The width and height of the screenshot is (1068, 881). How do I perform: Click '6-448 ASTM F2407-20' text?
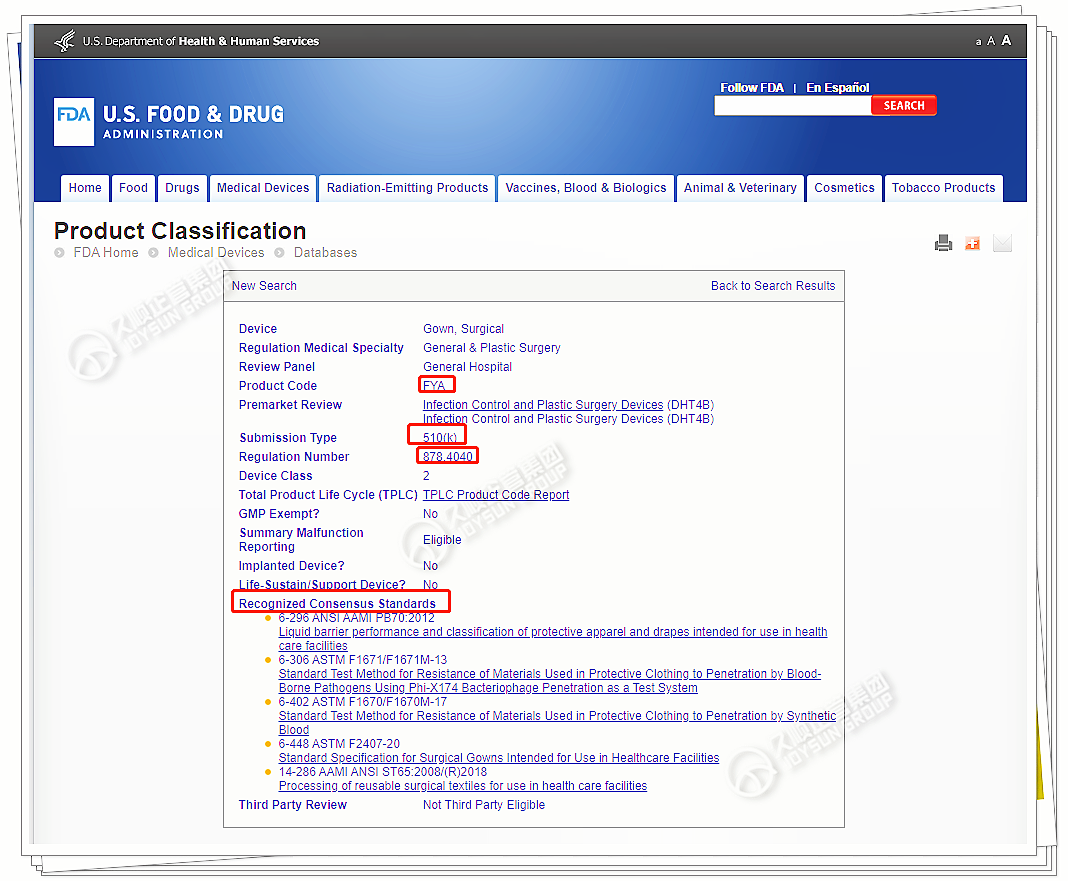339,744
